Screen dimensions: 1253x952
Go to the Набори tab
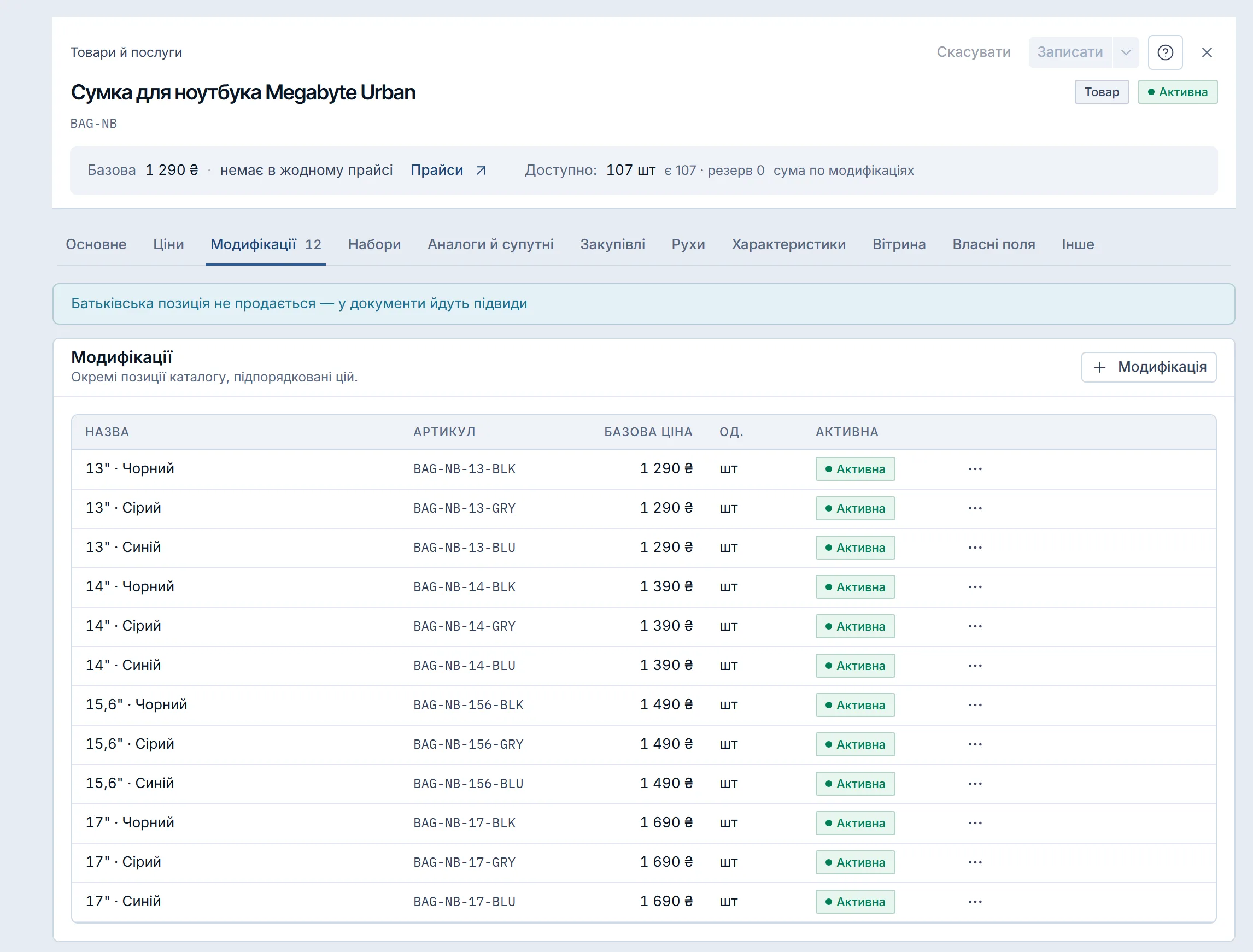[x=374, y=244]
